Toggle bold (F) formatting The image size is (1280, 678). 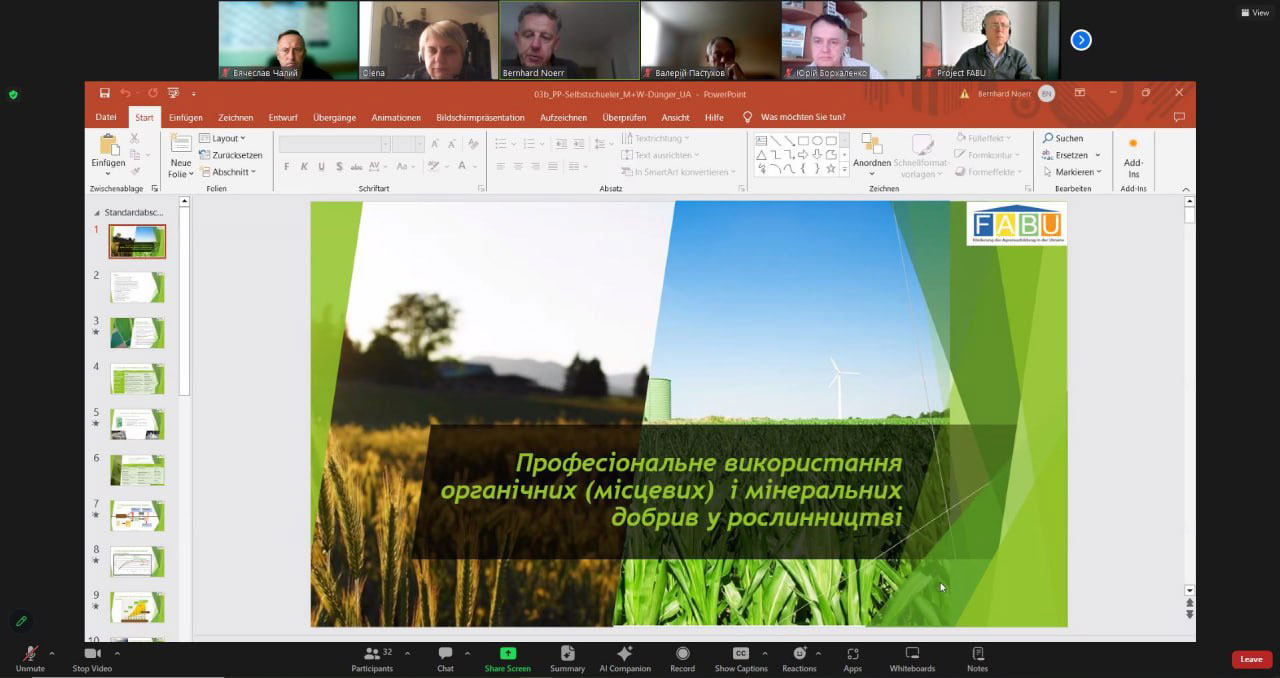(x=287, y=167)
